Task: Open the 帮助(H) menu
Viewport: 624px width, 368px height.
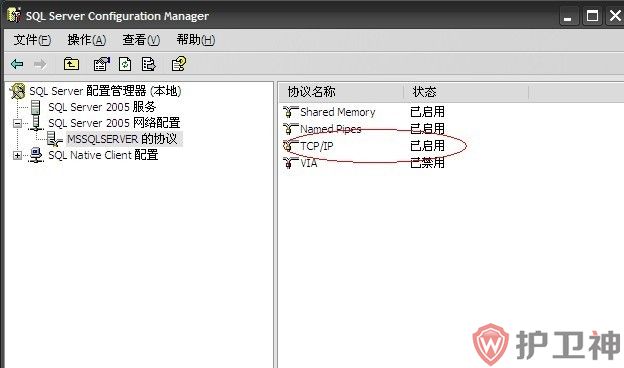Action: [x=195, y=40]
